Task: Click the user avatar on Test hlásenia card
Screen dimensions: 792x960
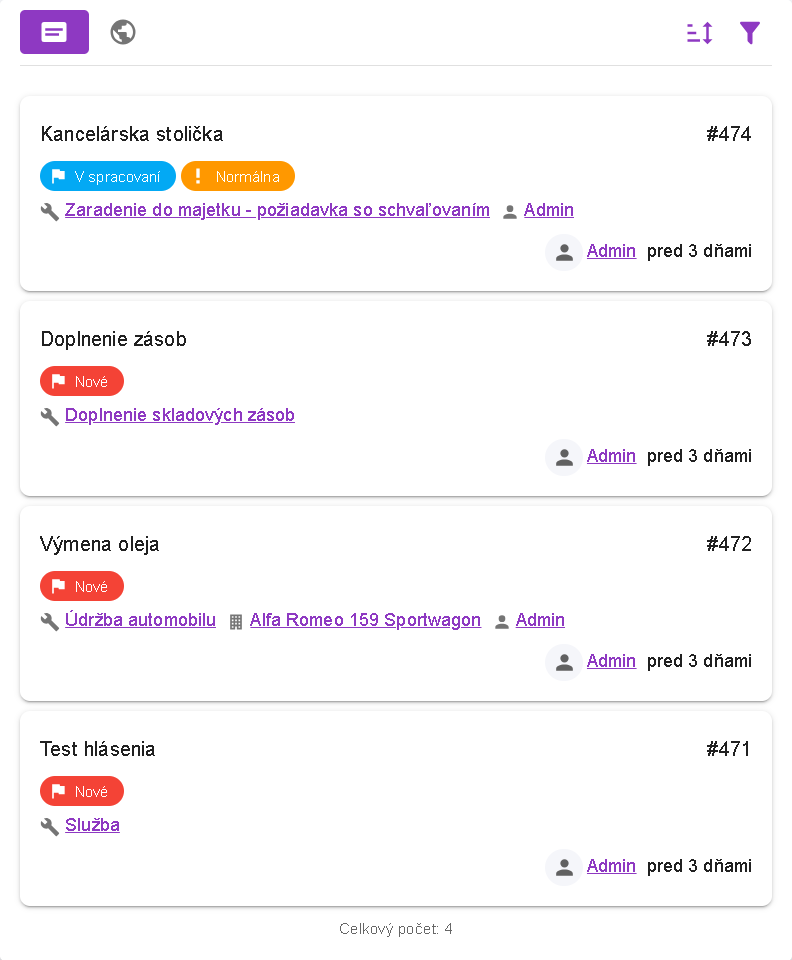Action: 564,867
